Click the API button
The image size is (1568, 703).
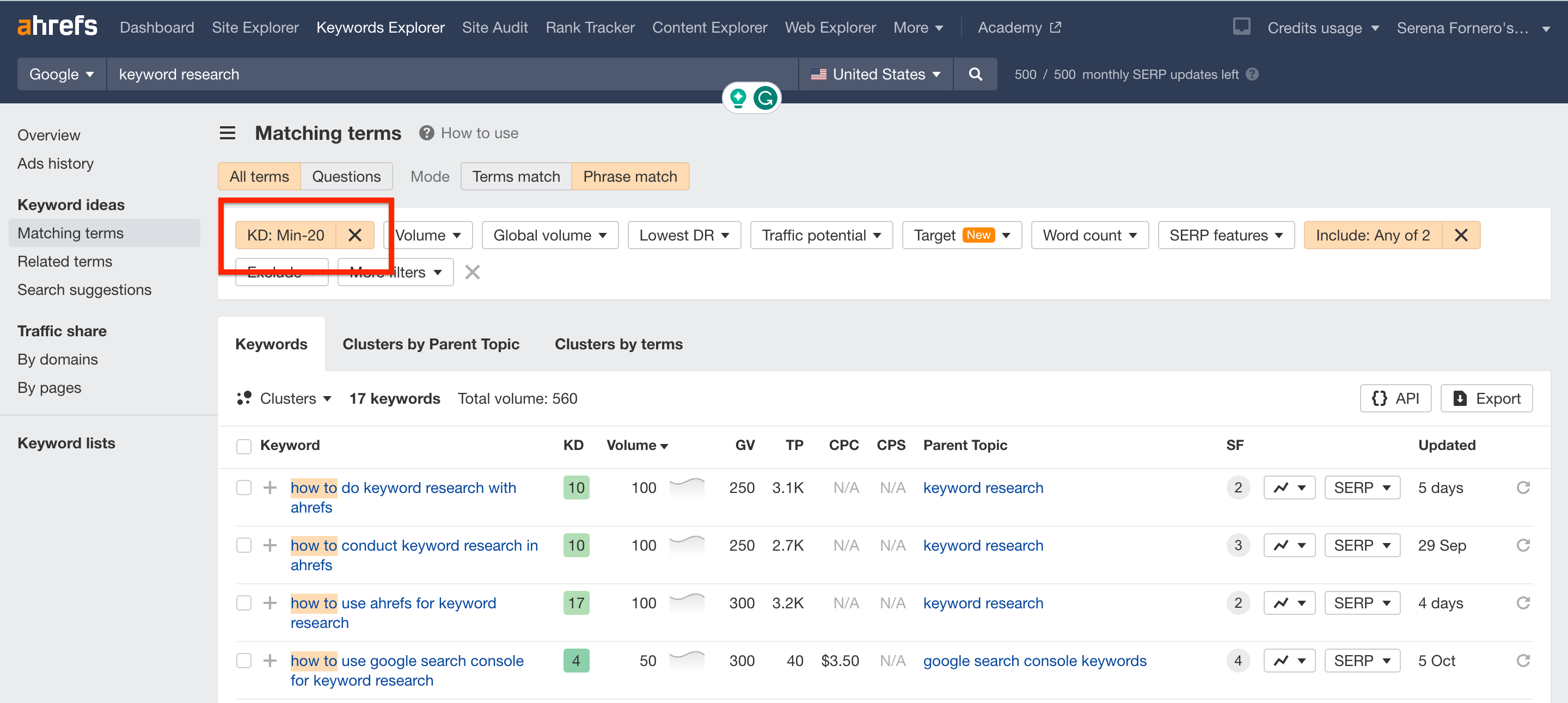point(1395,398)
